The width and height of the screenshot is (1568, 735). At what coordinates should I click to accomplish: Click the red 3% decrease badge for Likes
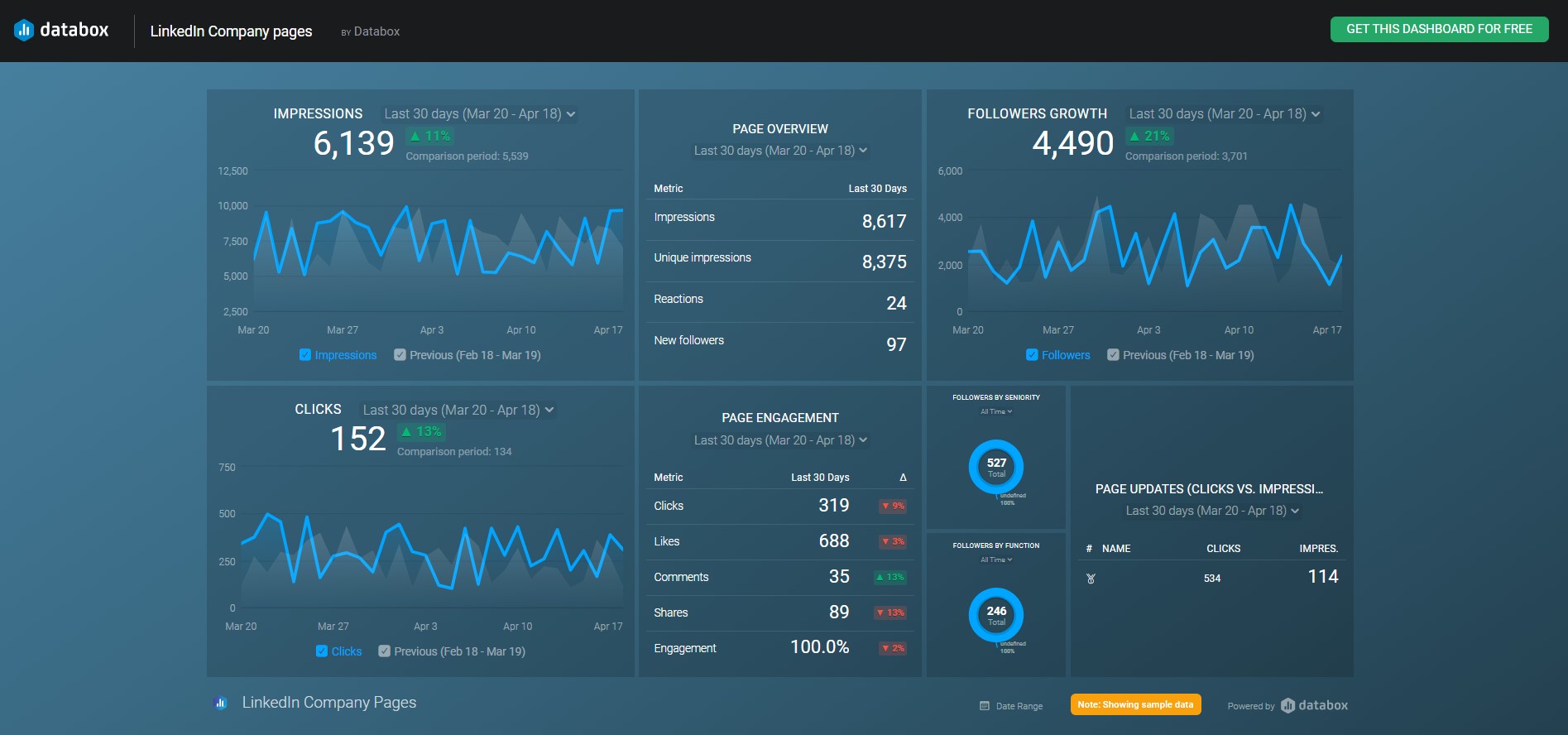click(x=893, y=541)
